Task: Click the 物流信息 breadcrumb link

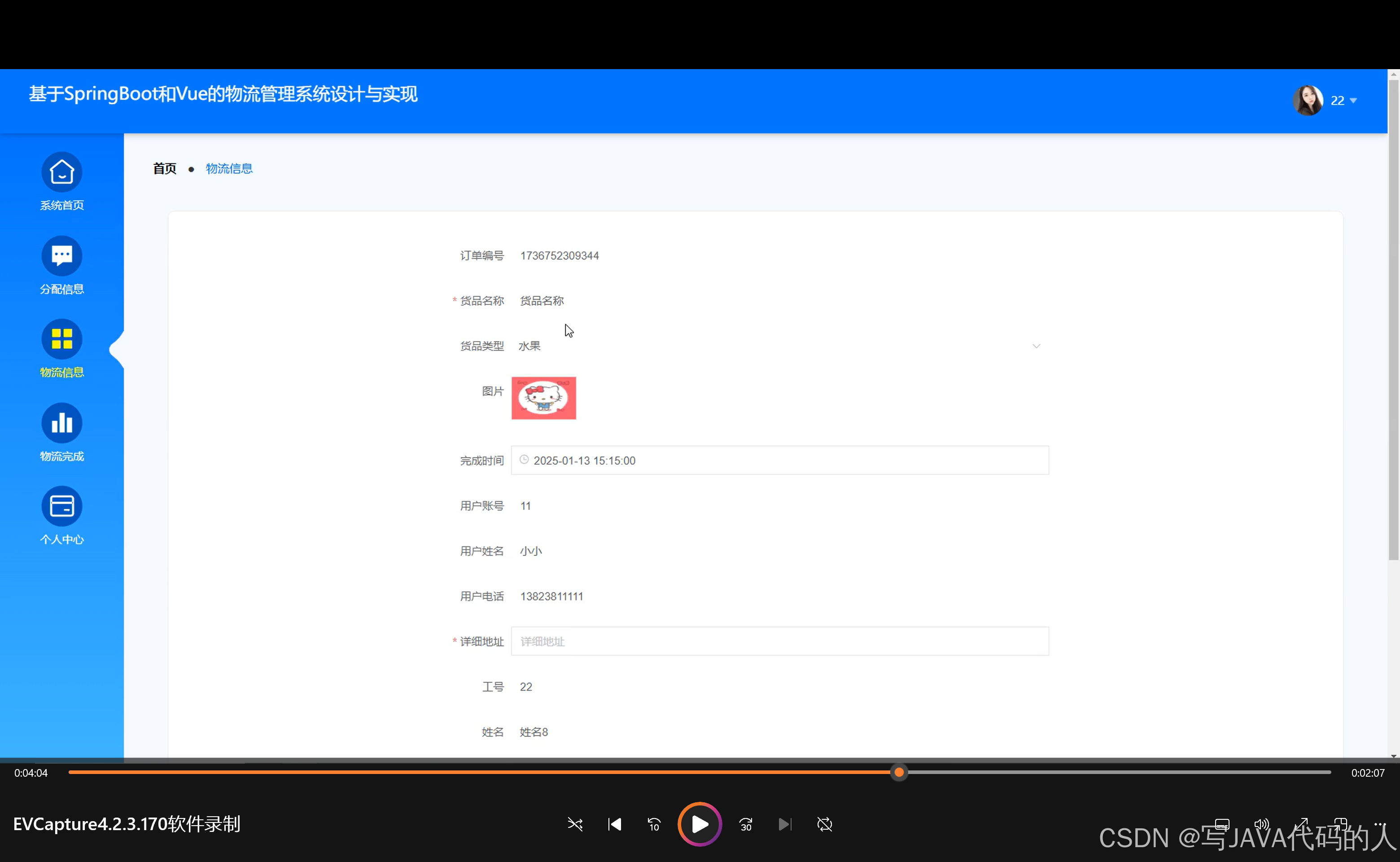Action: (229, 169)
